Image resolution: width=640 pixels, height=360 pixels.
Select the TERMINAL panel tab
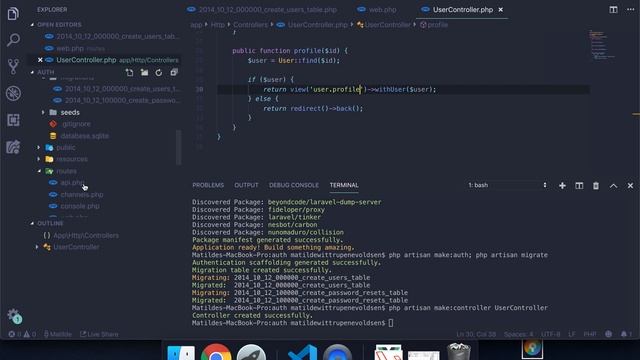pos(344,185)
